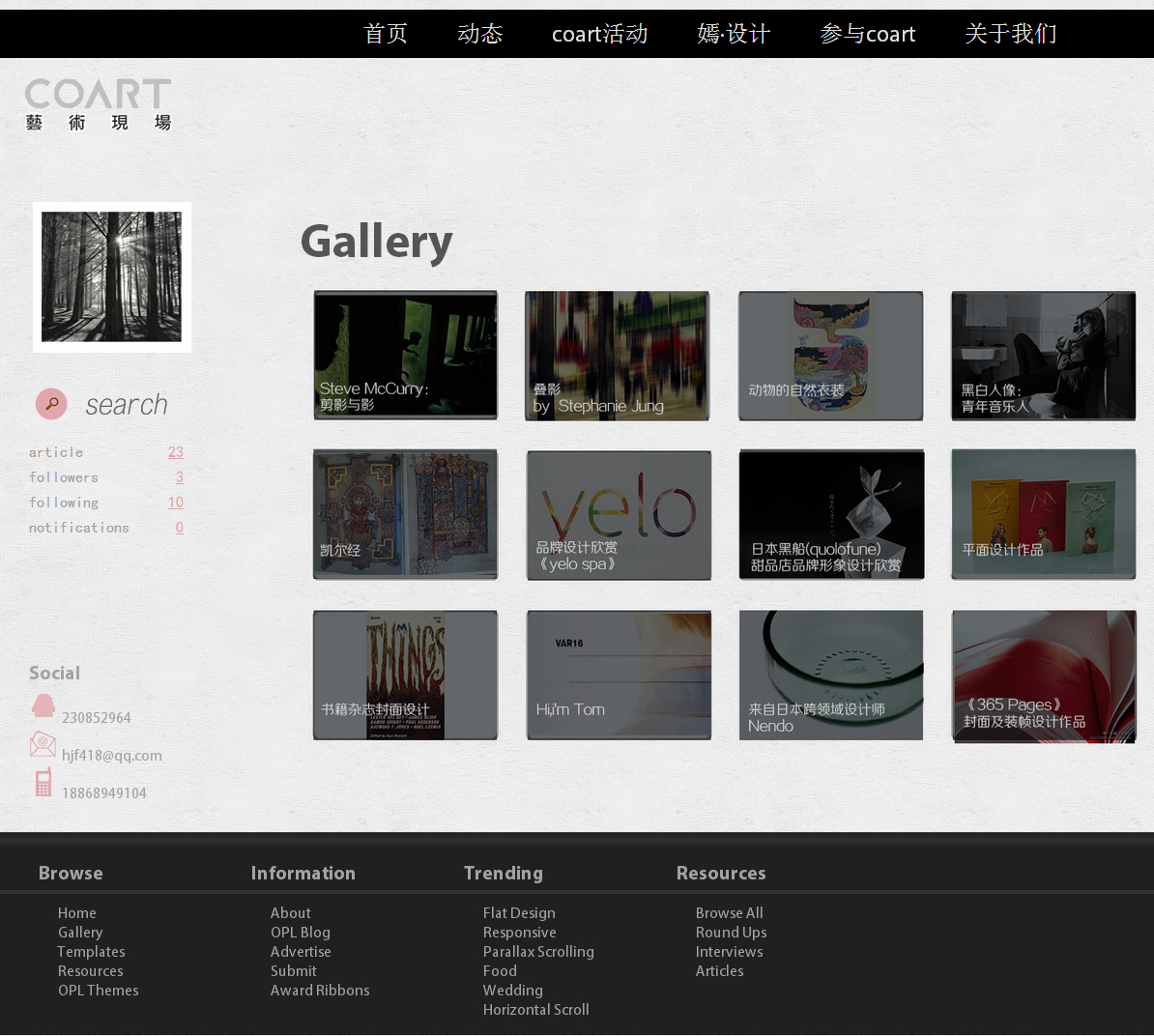The height and width of the screenshot is (1036, 1154).
Task: Click Resources link under Browse
Action: [91, 970]
